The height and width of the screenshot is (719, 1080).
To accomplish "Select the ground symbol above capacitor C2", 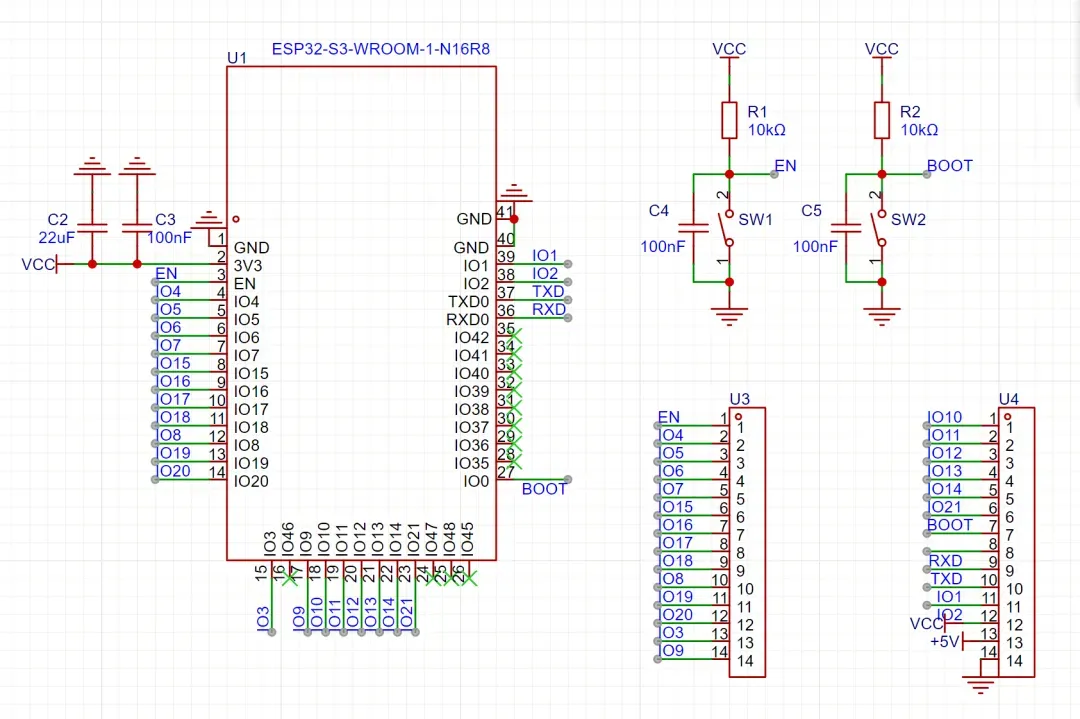I will (x=92, y=166).
